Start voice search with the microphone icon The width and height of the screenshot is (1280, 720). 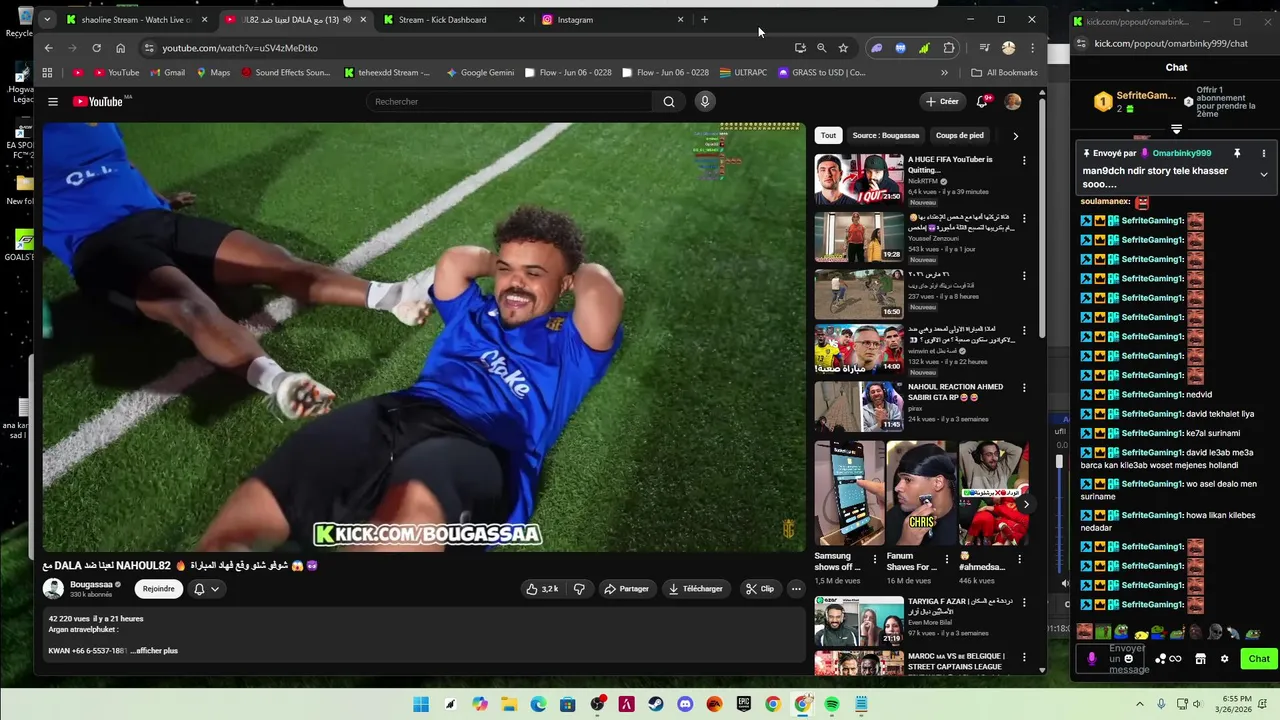[x=705, y=101]
